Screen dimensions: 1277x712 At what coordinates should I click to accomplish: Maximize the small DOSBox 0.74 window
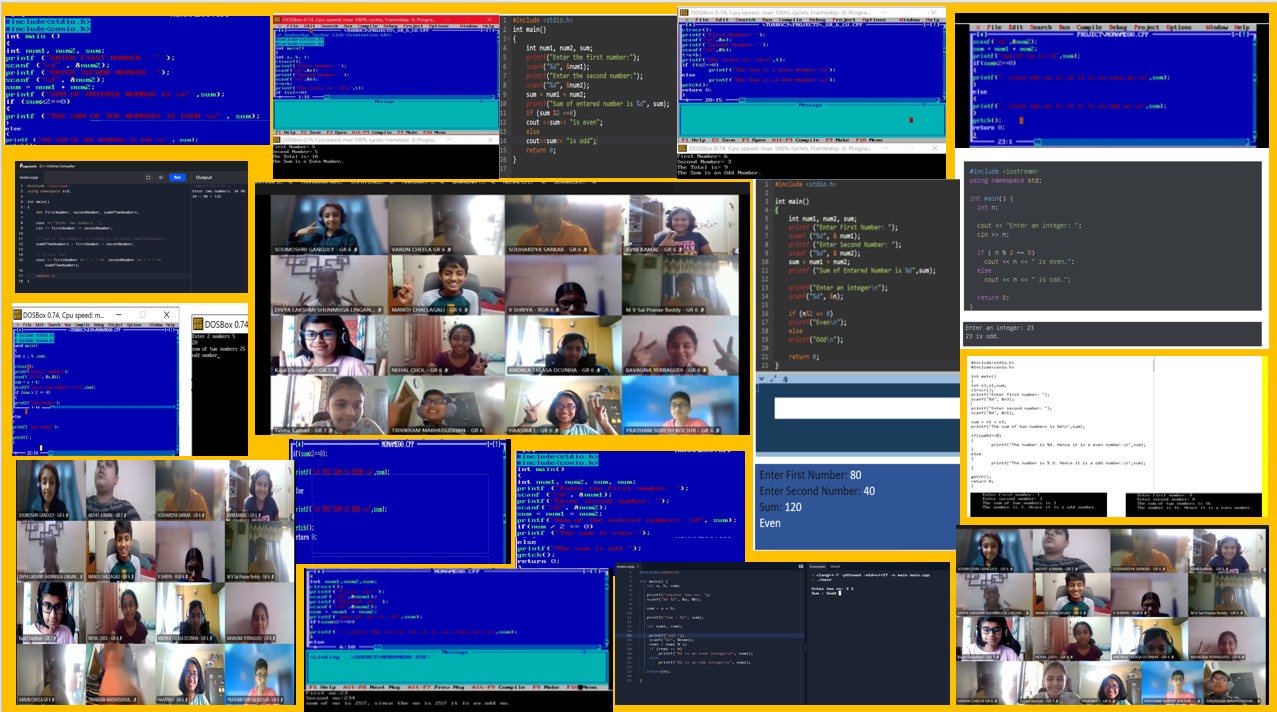141,314
